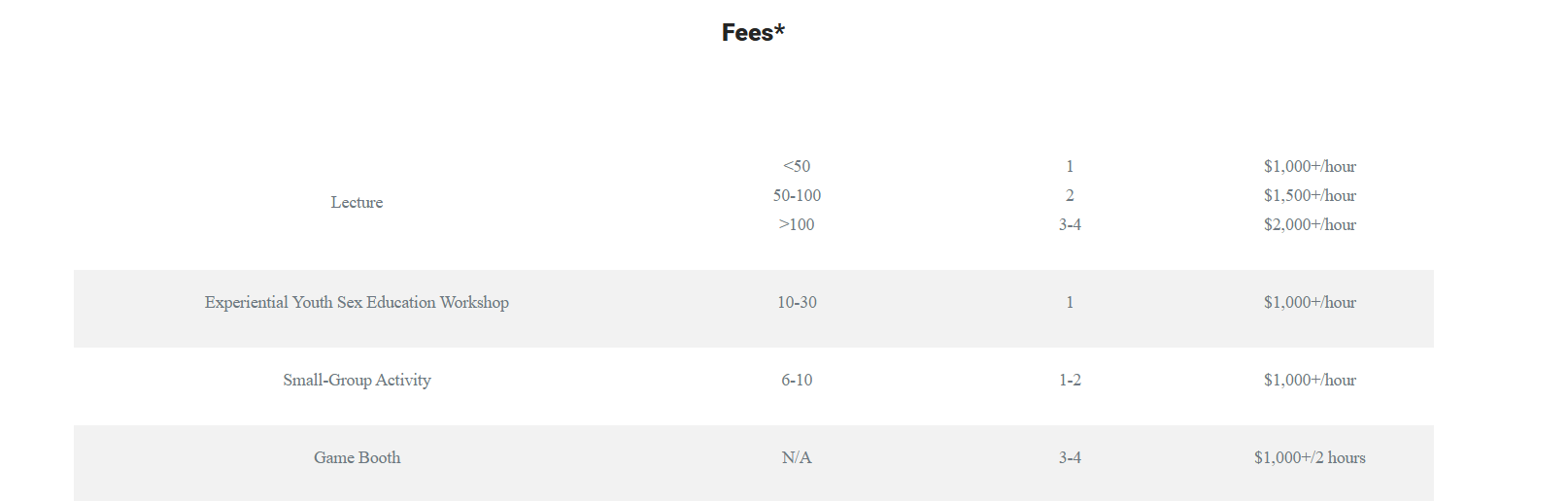The height and width of the screenshot is (501, 1568).
Task: Select the $2,000+/hour lecture fee
Action: 1310,224
